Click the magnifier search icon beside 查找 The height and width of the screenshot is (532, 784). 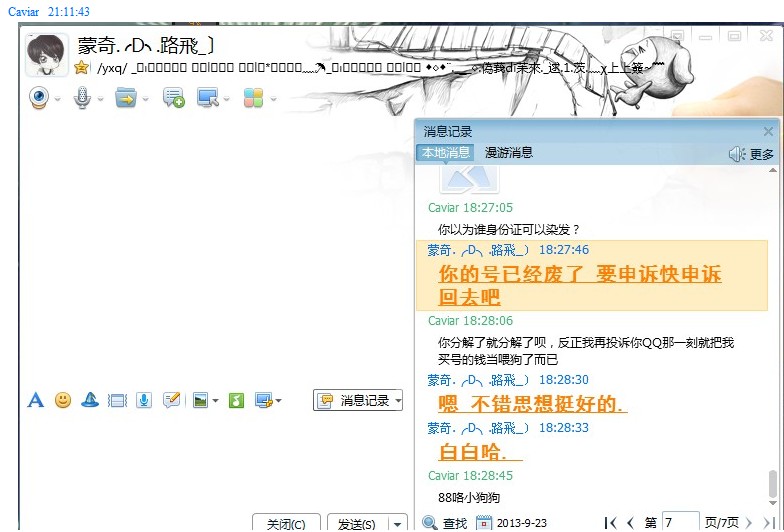430,522
